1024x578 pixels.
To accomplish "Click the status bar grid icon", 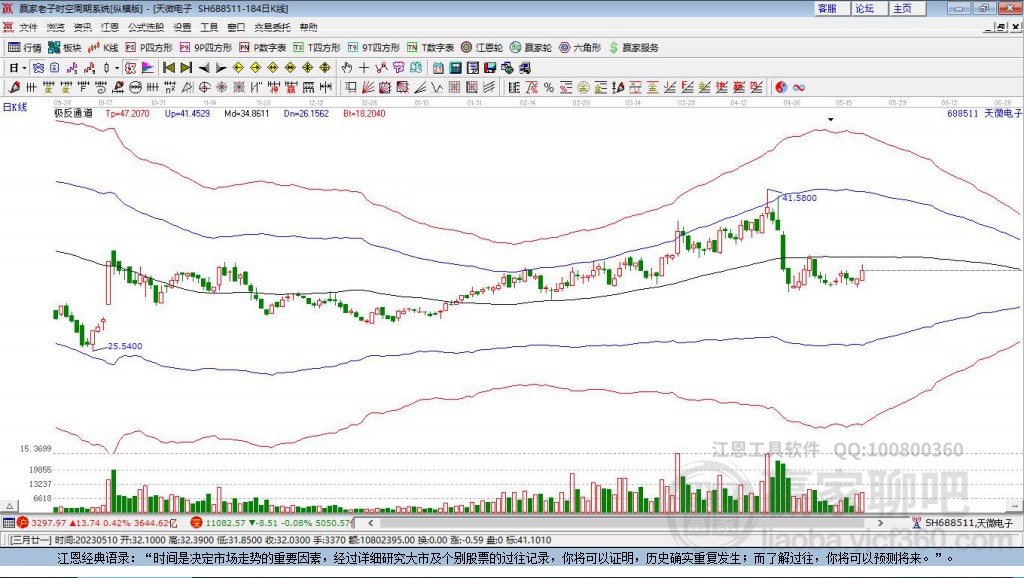I will click(x=8, y=523).
